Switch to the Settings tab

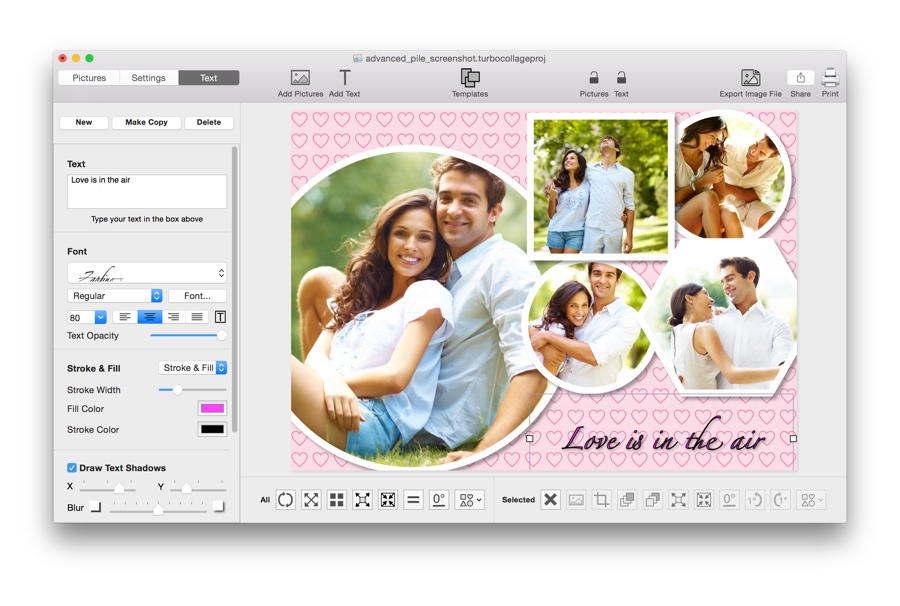[x=148, y=78]
